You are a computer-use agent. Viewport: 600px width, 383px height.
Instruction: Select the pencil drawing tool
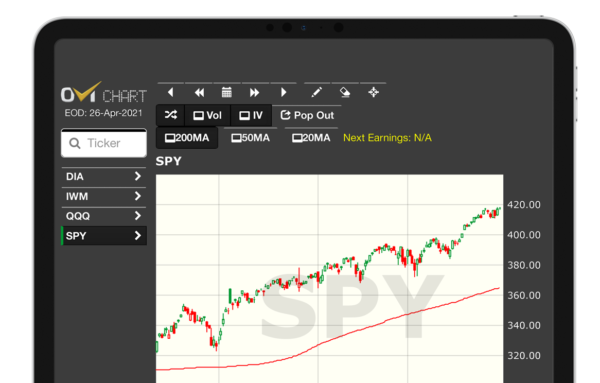[316, 92]
